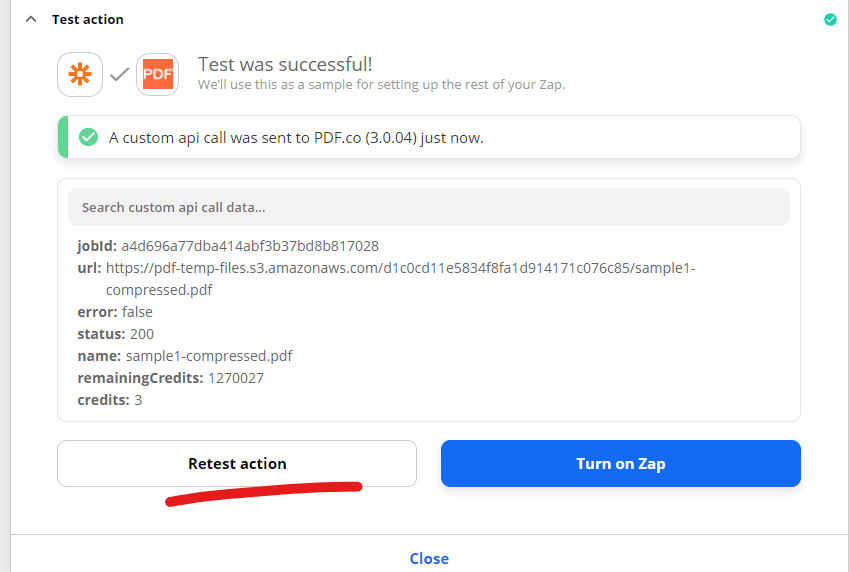Click the green check in success banner
Screen dimensions: 850x572
click(88, 137)
